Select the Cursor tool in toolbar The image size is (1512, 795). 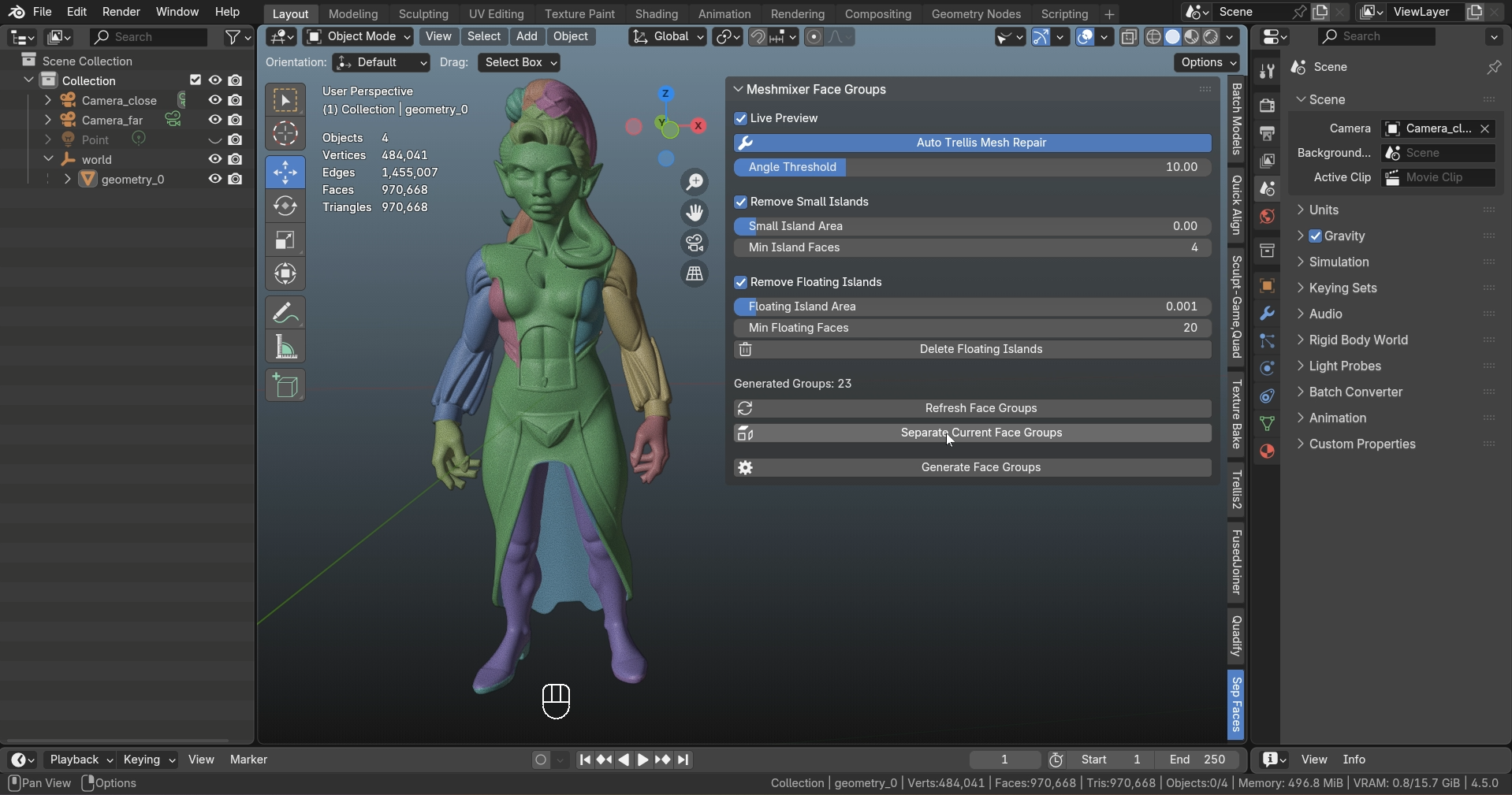[x=285, y=134]
